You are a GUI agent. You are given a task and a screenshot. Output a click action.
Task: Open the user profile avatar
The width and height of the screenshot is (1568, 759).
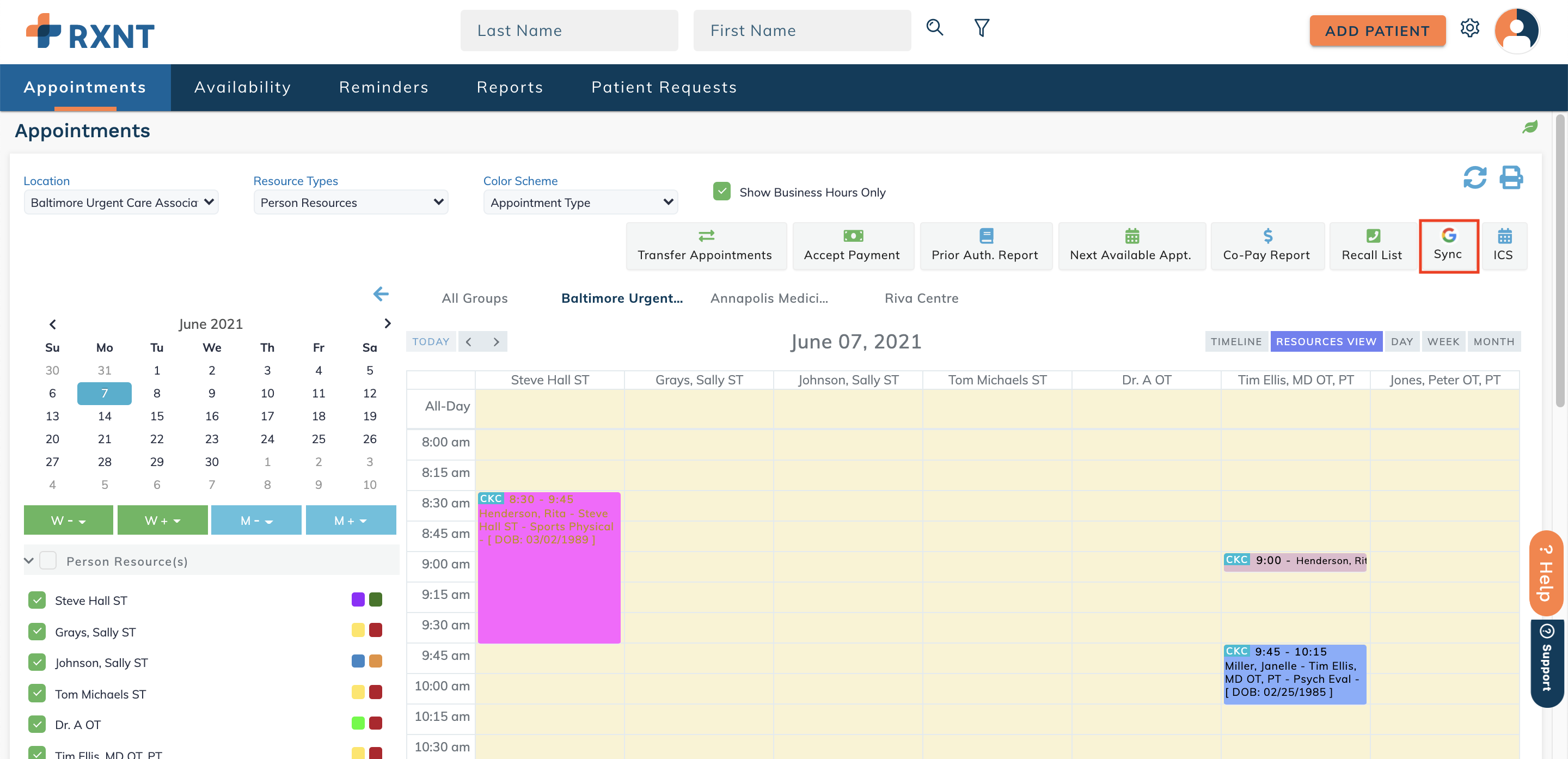pos(1516,30)
